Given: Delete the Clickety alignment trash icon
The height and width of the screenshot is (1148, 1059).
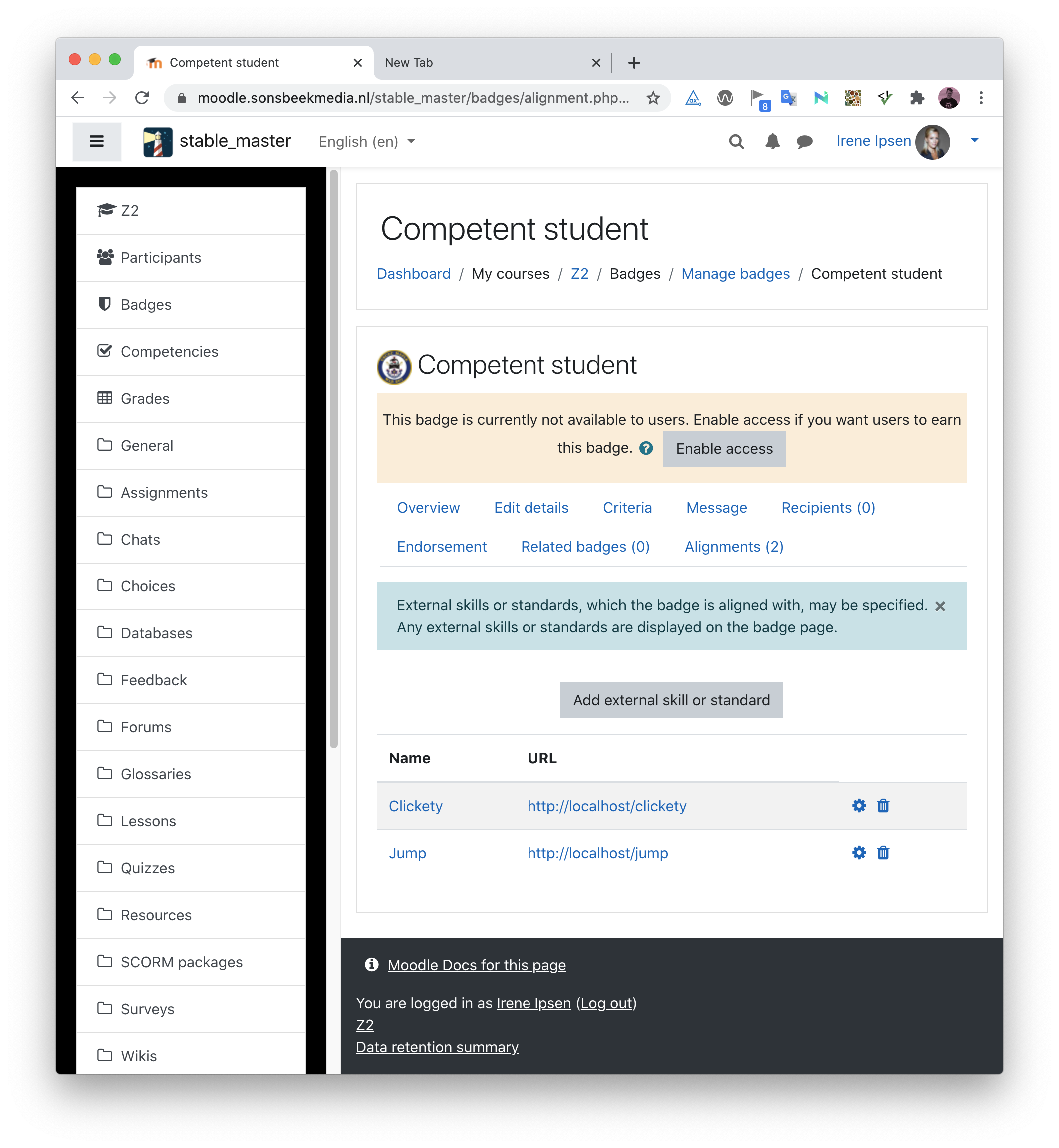Looking at the screenshot, I should (883, 805).
